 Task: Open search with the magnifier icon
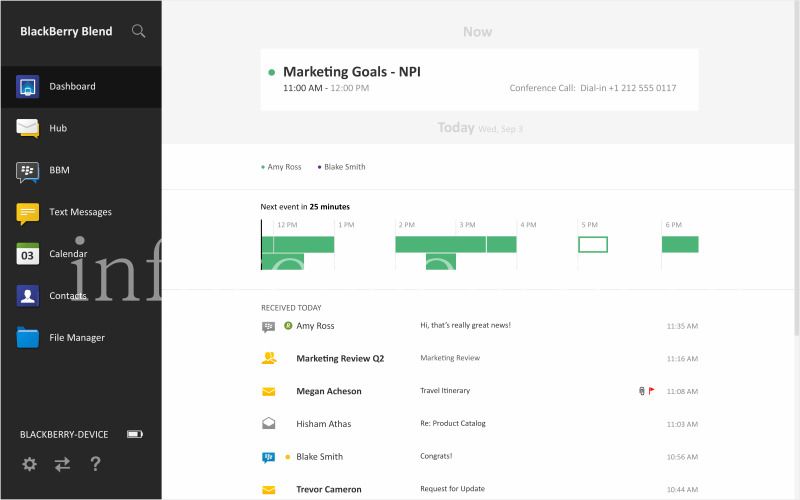(x=138, y=31)
